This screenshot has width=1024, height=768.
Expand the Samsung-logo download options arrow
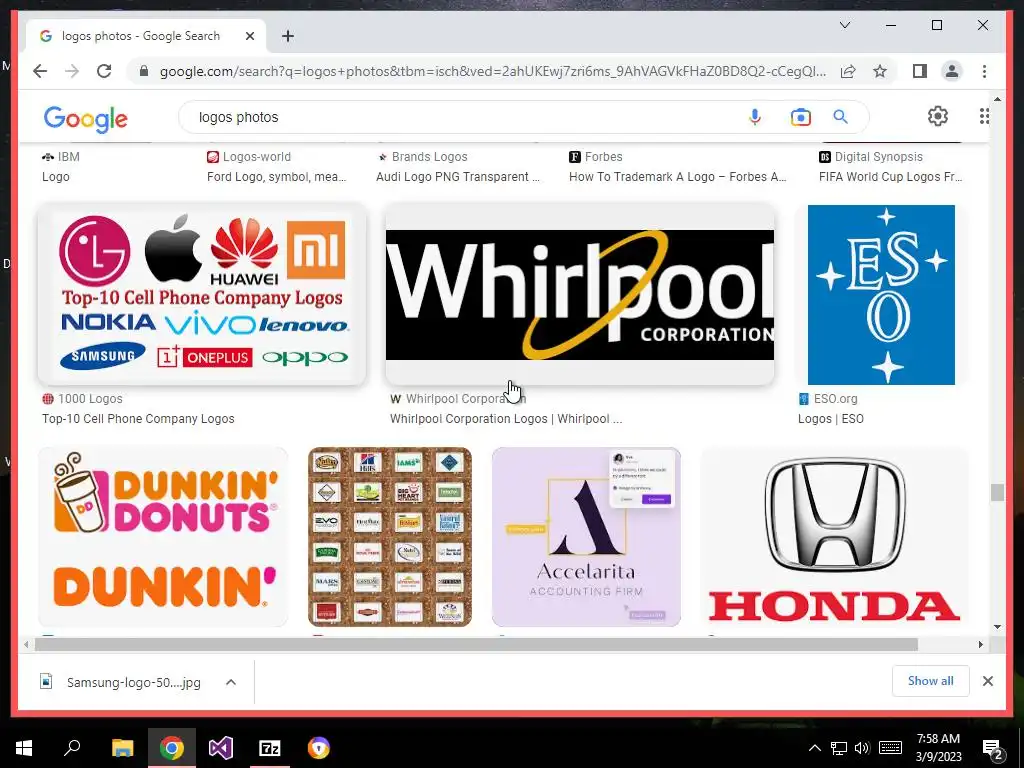tap(231, 682)
